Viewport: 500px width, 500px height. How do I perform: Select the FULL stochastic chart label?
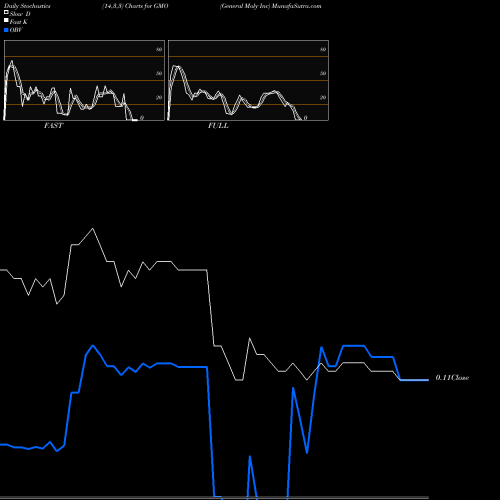[x=218, y=126]
